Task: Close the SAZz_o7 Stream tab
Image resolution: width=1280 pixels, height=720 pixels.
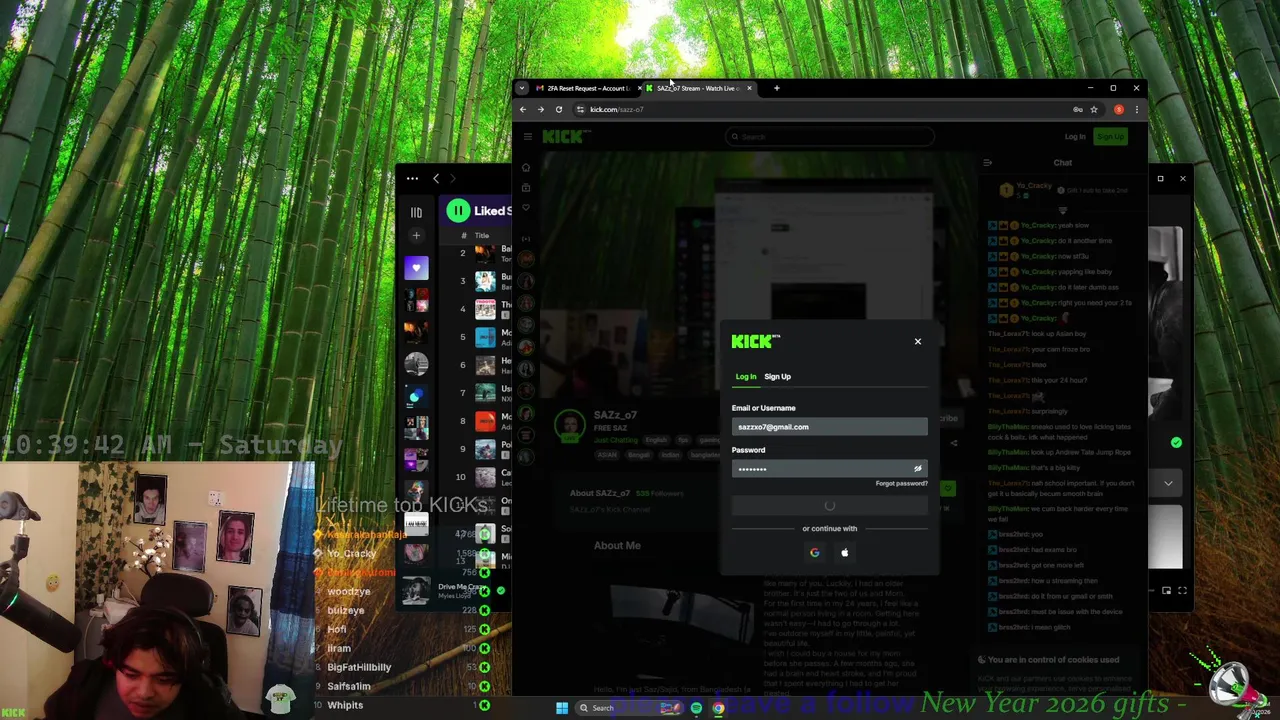Action: [749, 88]
